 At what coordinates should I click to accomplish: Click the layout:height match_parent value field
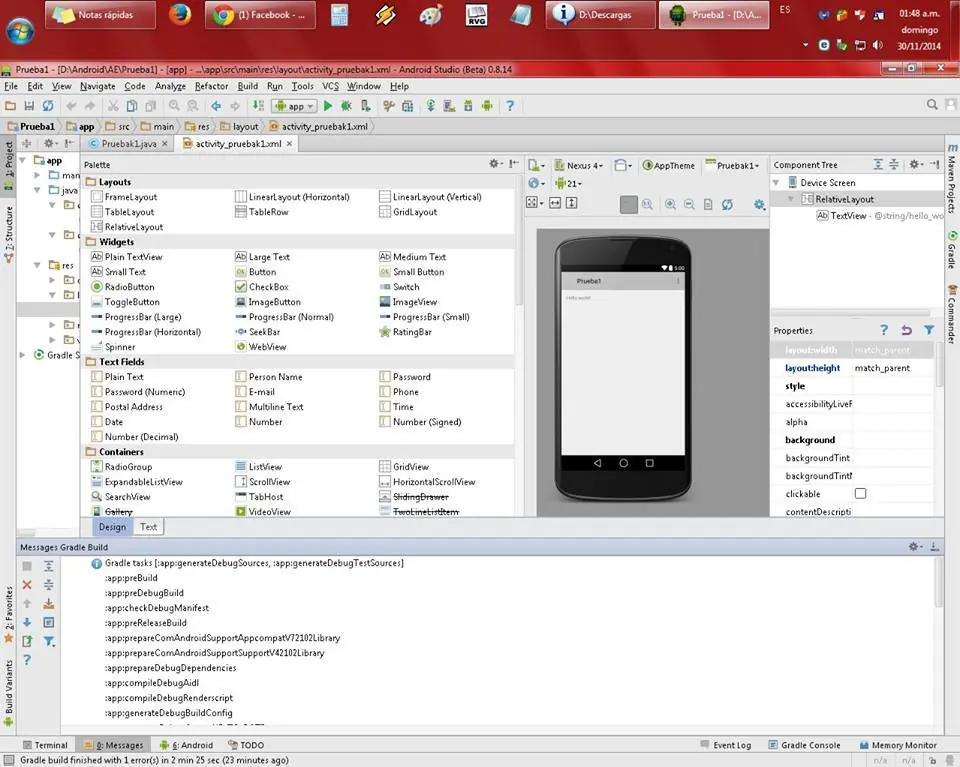tap(891, 368)
